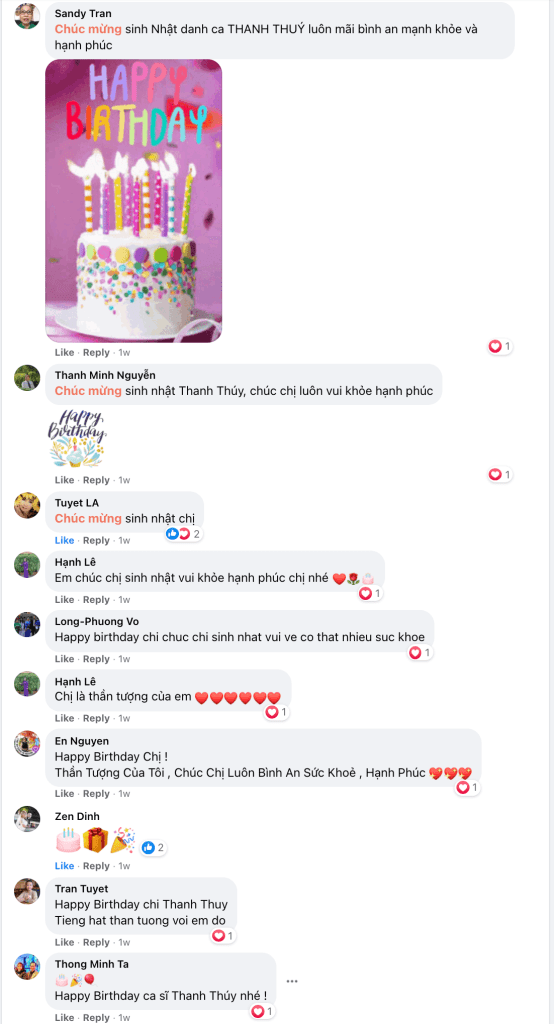Open Sandy Tran's profile avatar

pos(27,16)
